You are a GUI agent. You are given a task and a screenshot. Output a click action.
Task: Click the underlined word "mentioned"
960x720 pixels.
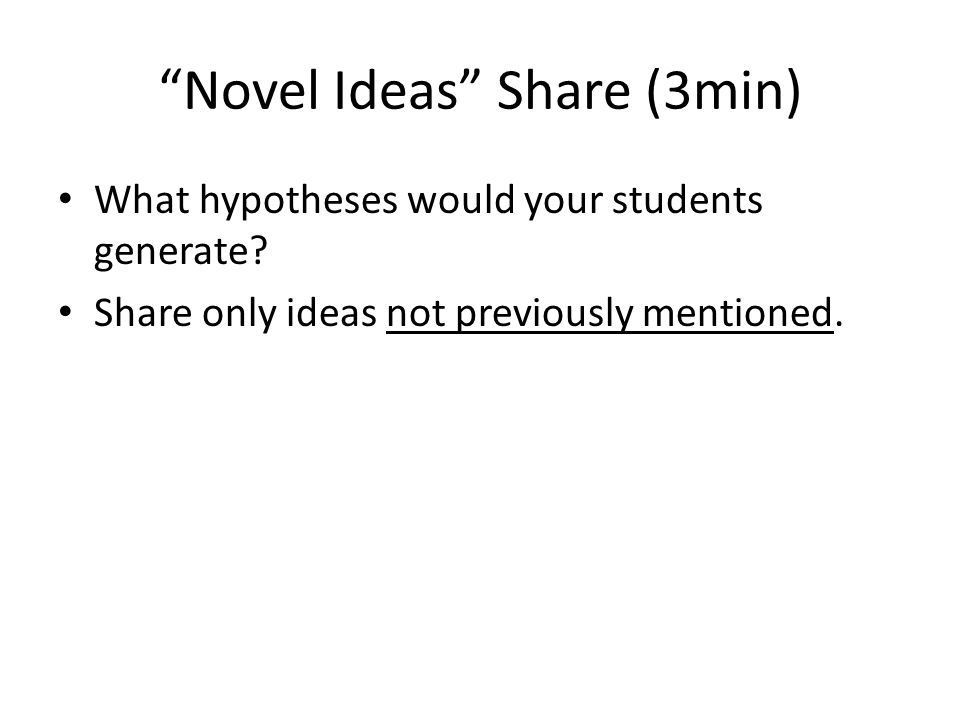click(738, 313)
